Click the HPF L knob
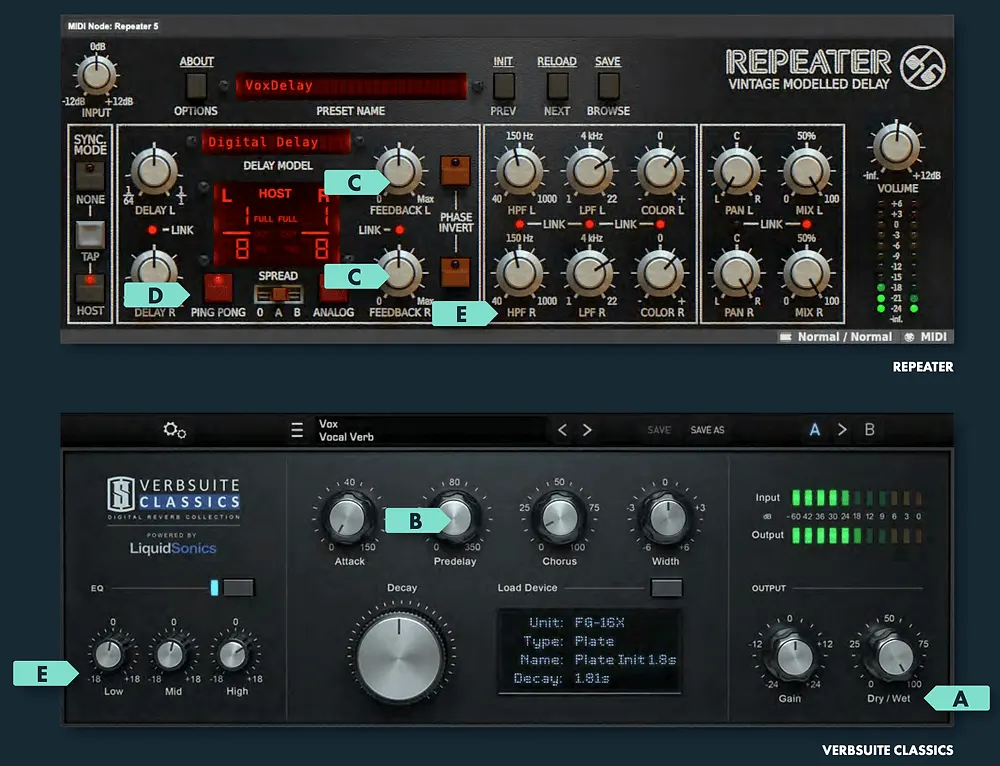Viewport: 1000px width, 766px height. (x=520, y=171)
